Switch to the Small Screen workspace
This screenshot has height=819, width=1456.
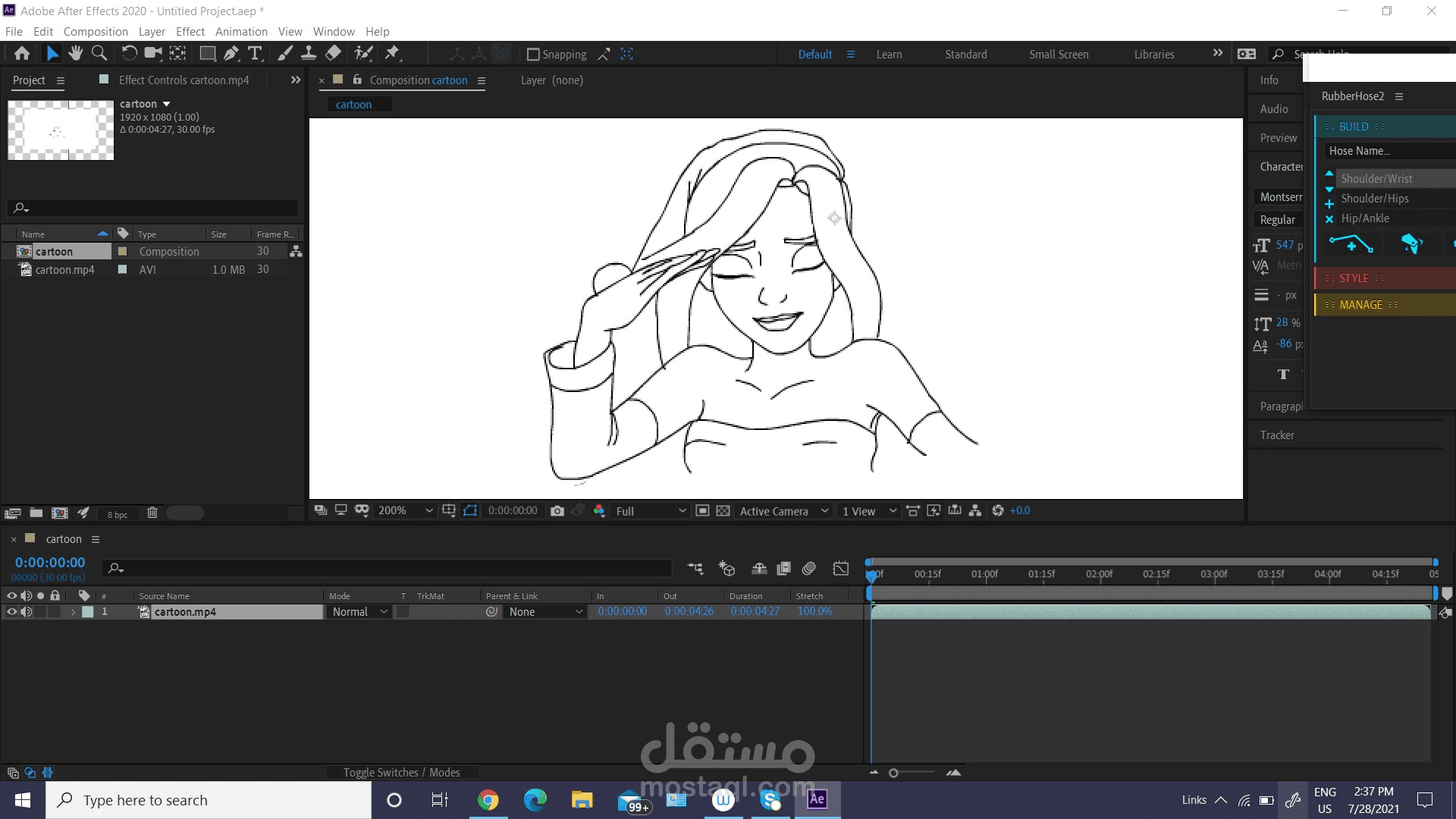click(x=1059, y=54)
